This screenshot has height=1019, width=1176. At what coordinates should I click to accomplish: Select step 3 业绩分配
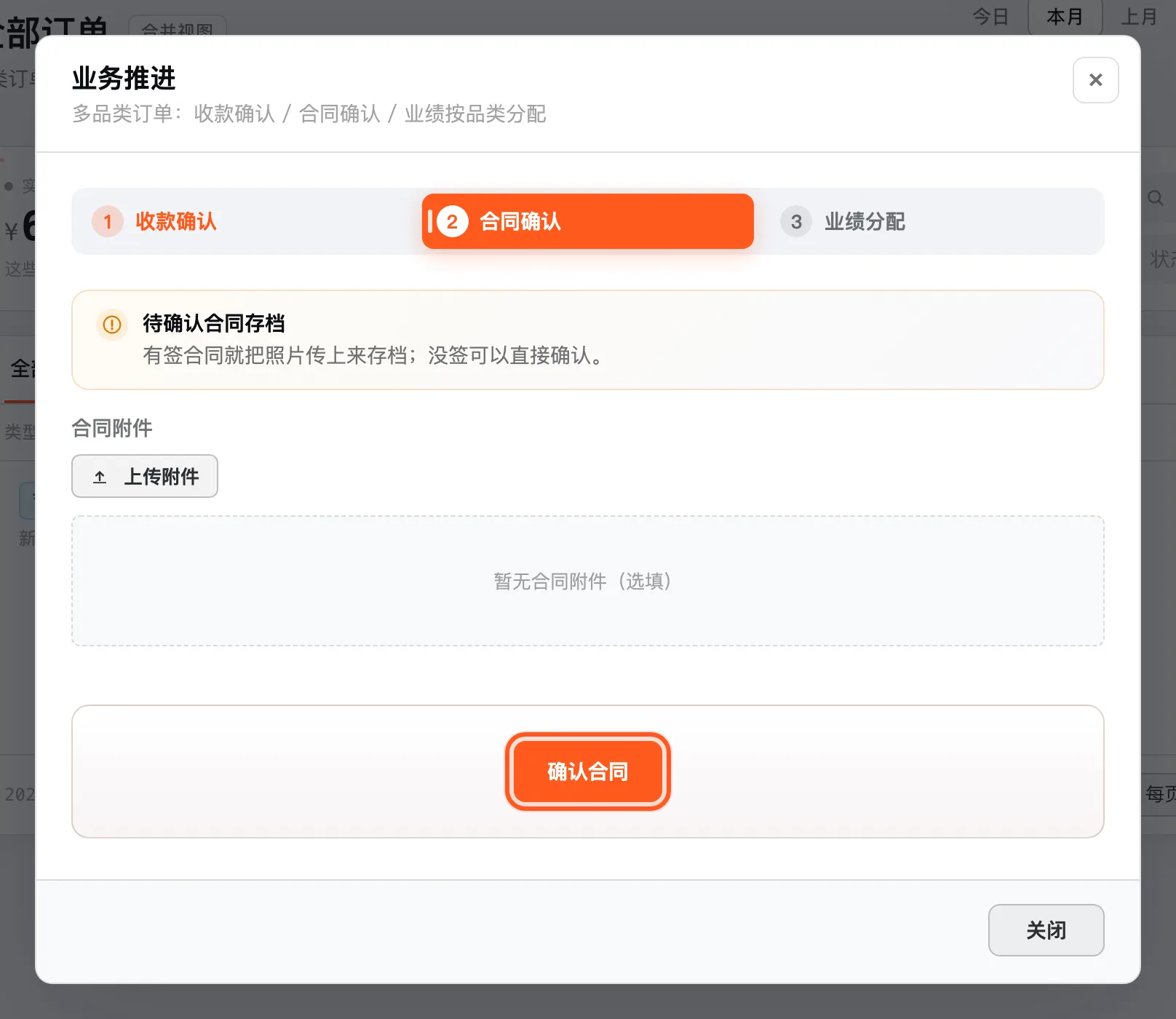[931, 221]
